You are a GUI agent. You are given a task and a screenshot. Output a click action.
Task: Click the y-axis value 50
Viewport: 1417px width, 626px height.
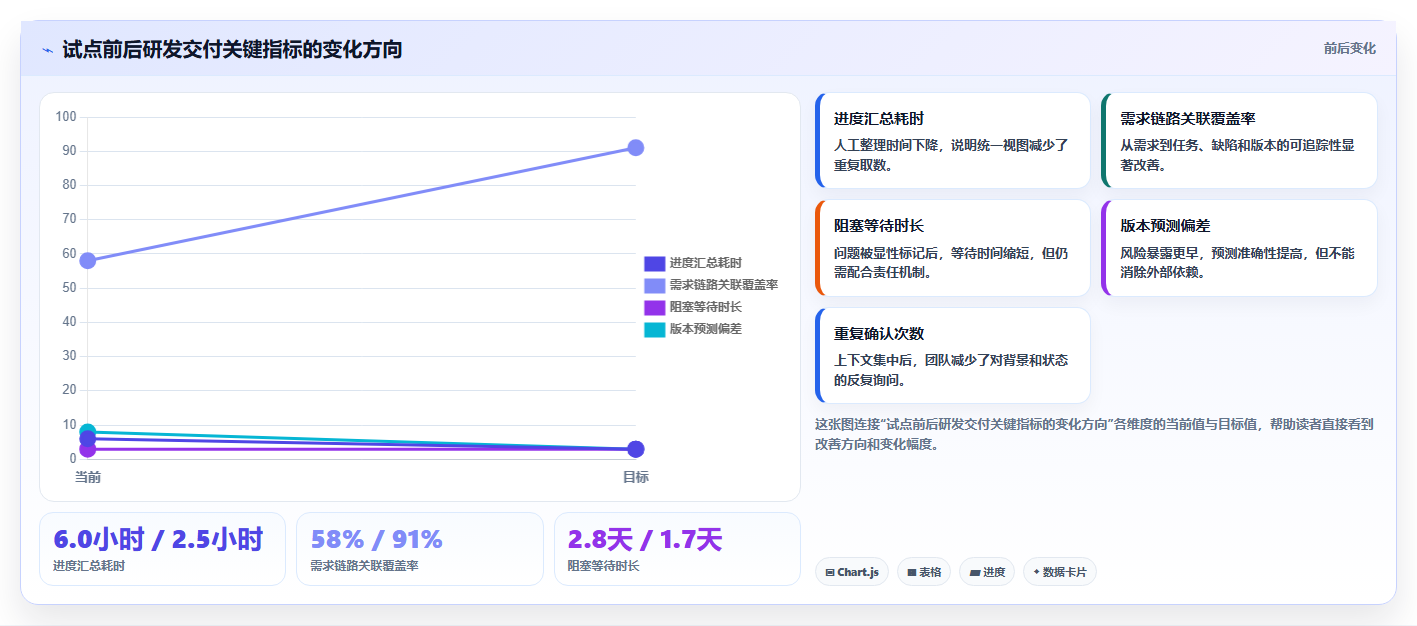click(69, 288)
